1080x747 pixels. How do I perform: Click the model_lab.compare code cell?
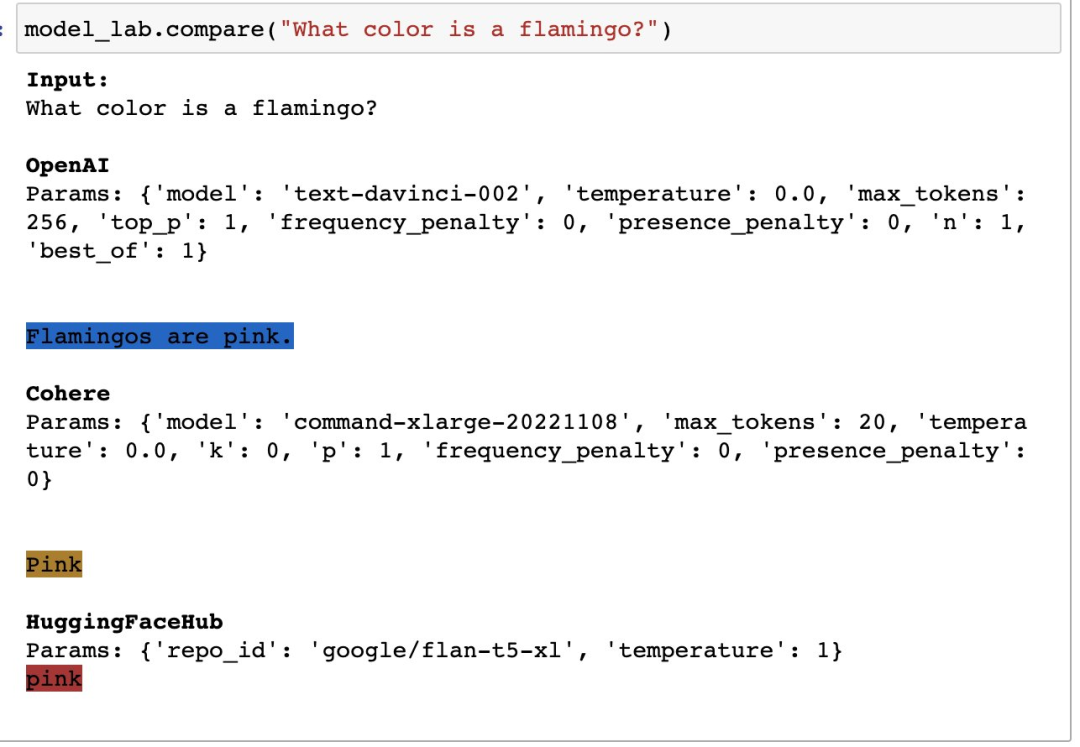tap(538, 29)
